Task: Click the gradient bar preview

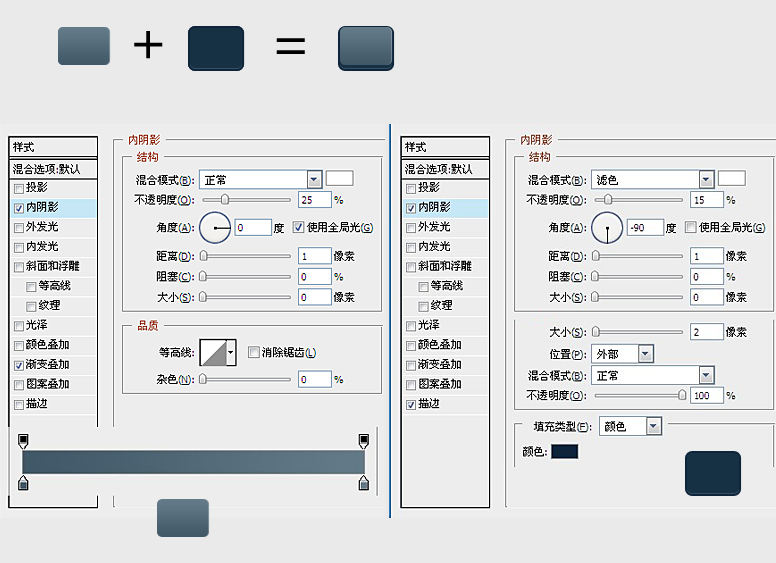Action: click(x=194, y=462)
